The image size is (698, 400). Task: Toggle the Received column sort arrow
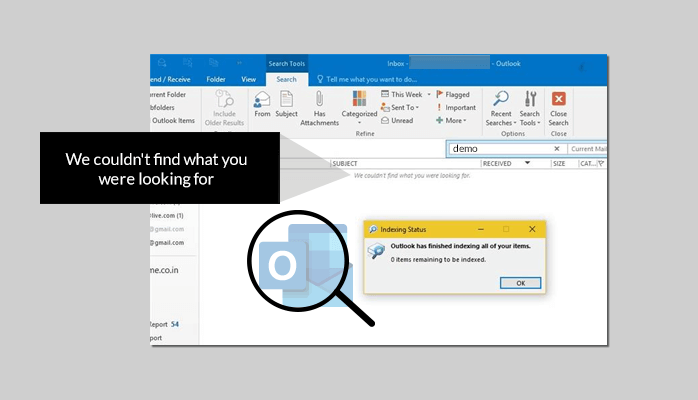point(528,163)
